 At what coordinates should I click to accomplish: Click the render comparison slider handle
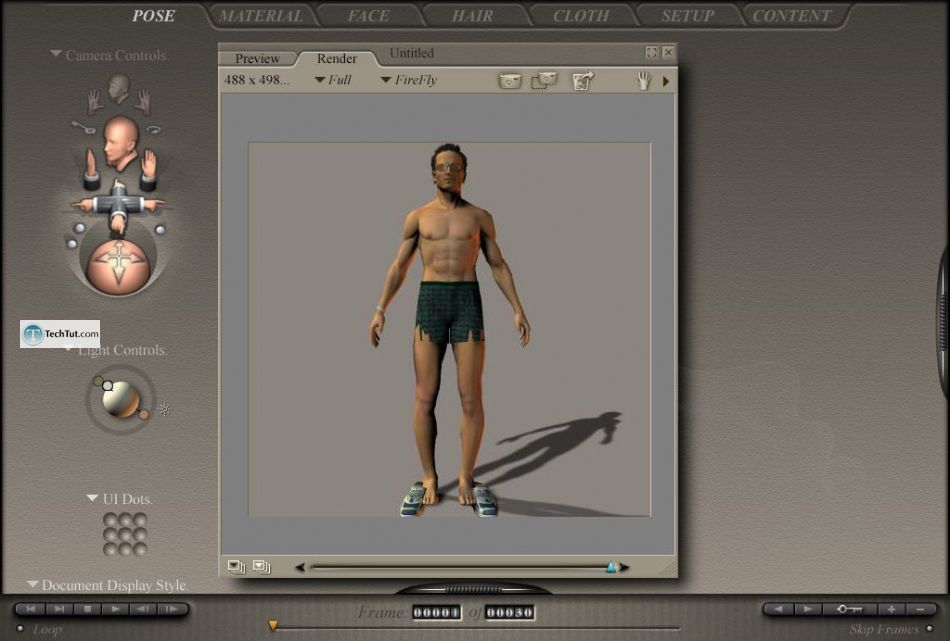(611, 567)
